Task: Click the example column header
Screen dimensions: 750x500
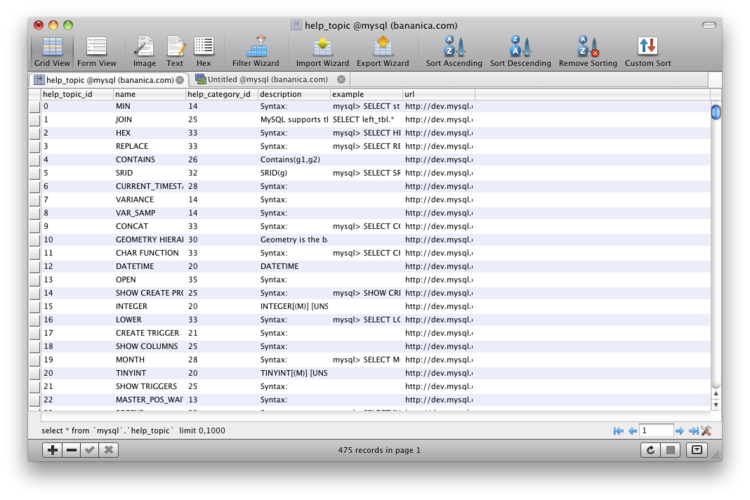Action: point(366,94)
